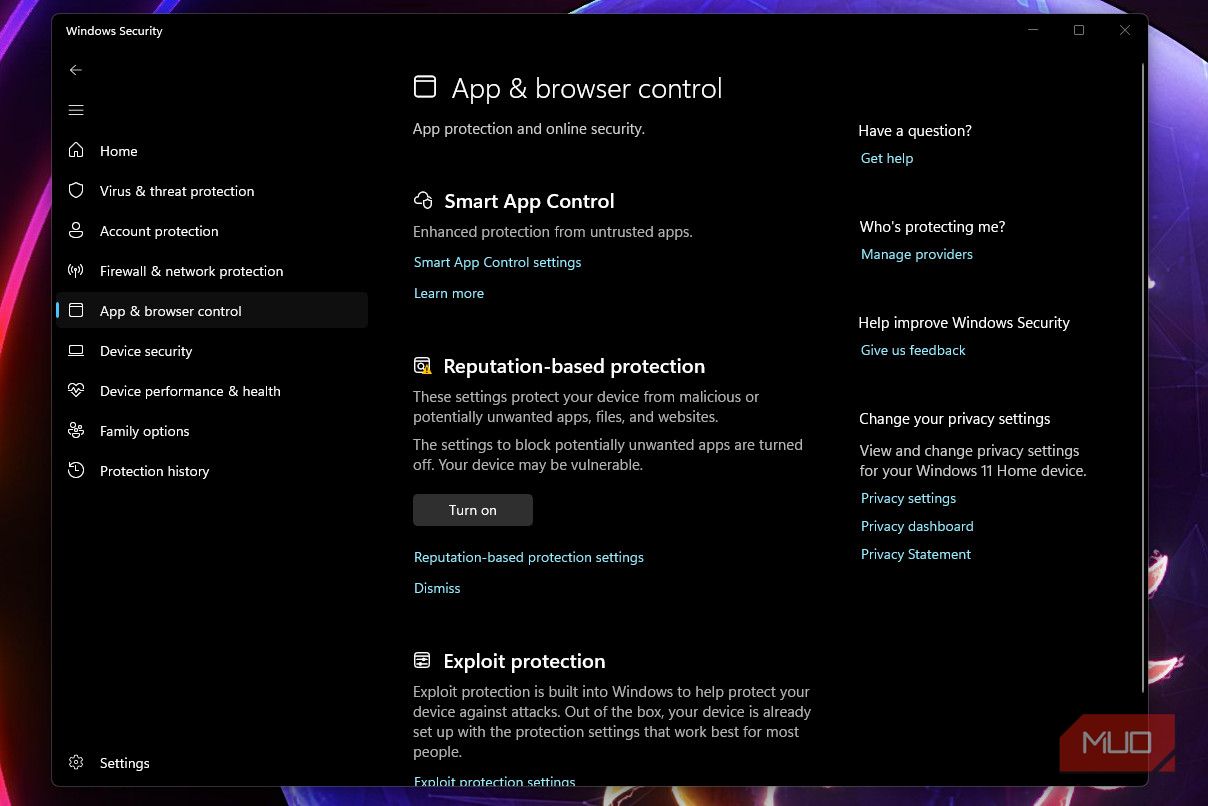Minimize the Windows Security window
The image size is (1208, 806).
[1033, 31]
